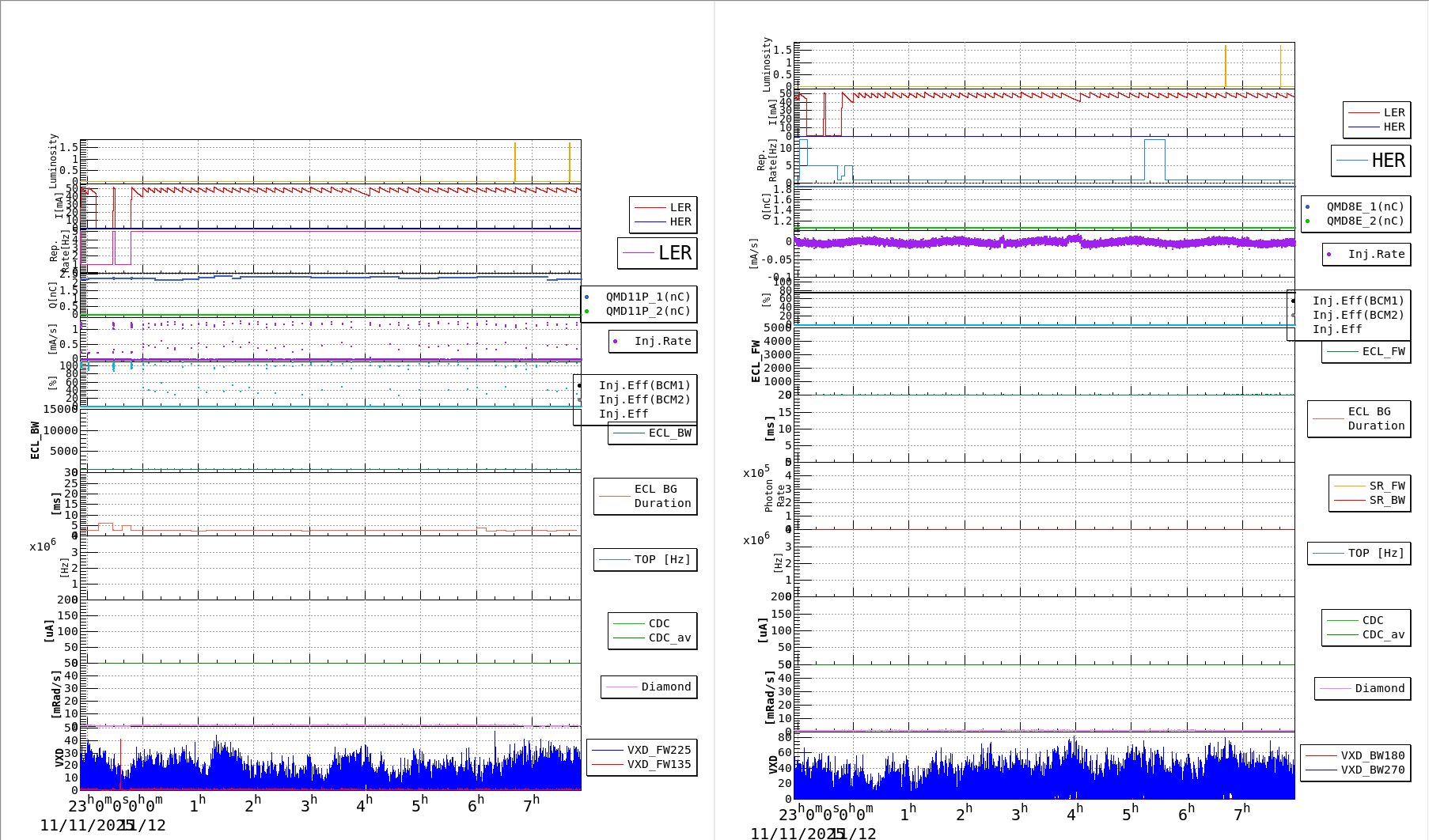This screenshot has height=840, width=1429.
Task: Click the ECL_FW legend label
Action: pos(1382,352)
